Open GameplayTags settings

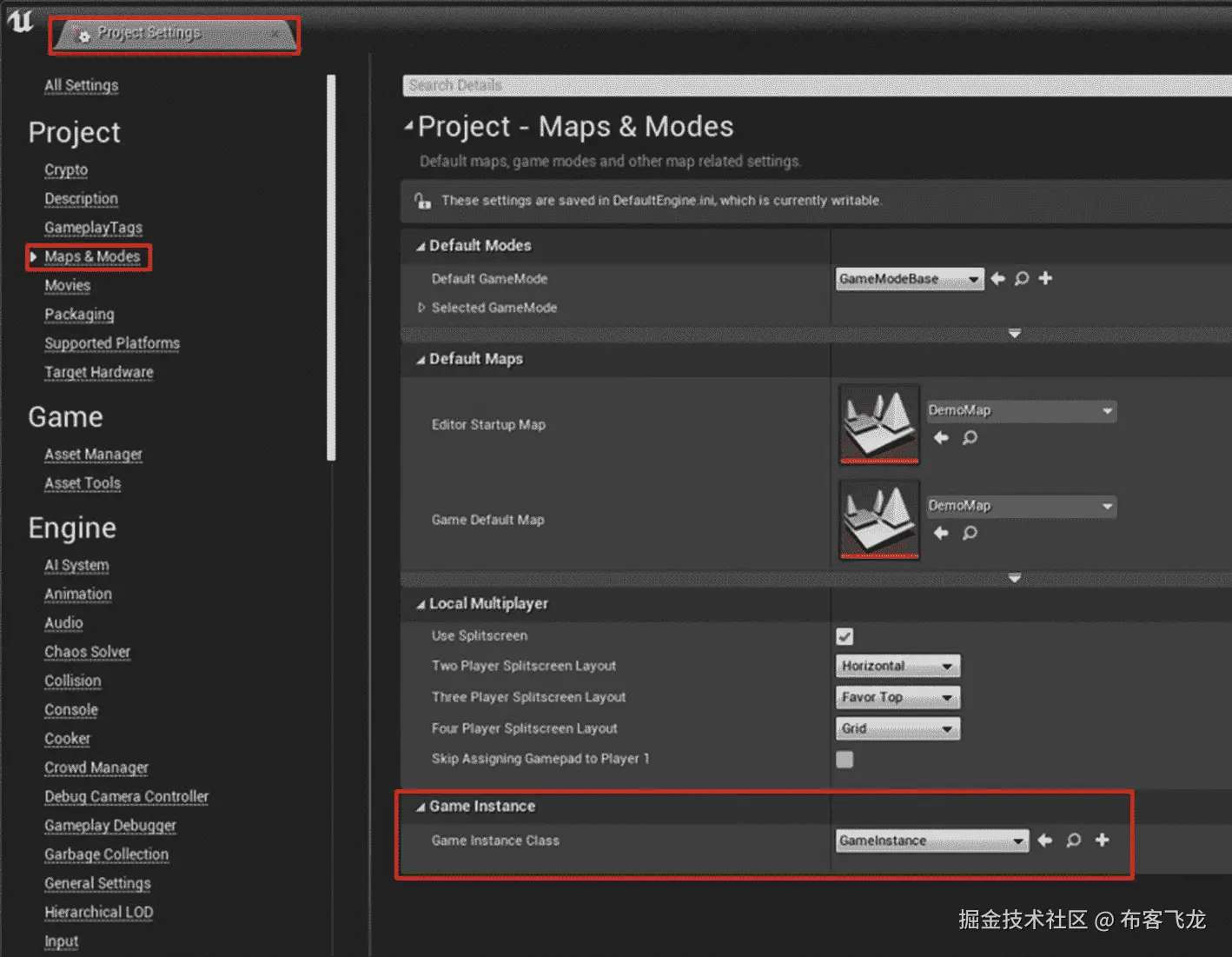click(93, 227)
